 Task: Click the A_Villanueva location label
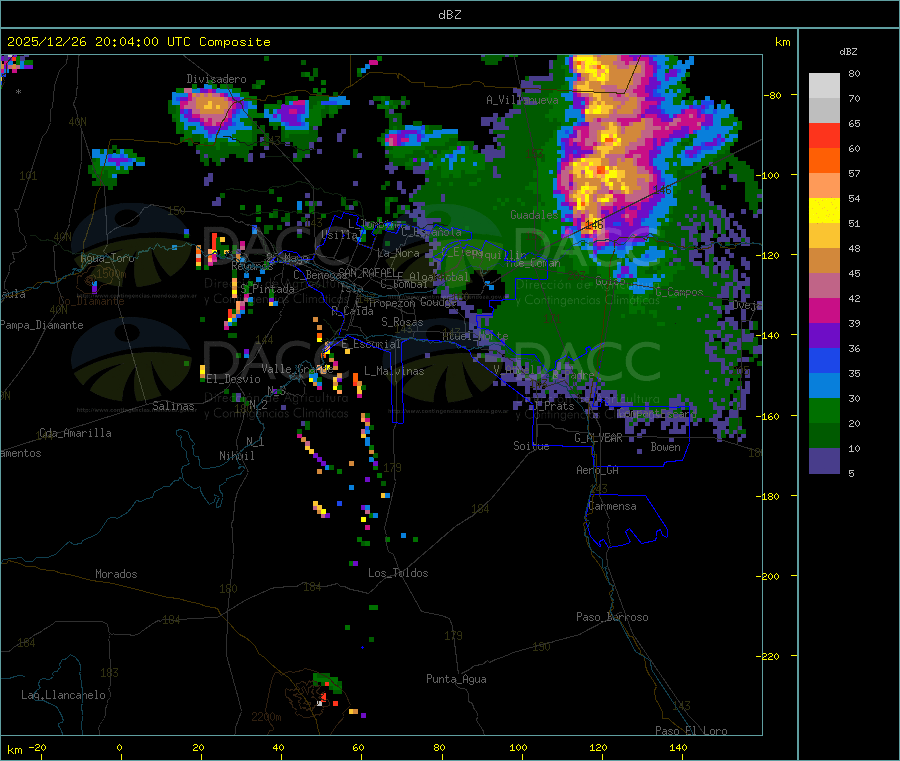click(x=522, y=100)
